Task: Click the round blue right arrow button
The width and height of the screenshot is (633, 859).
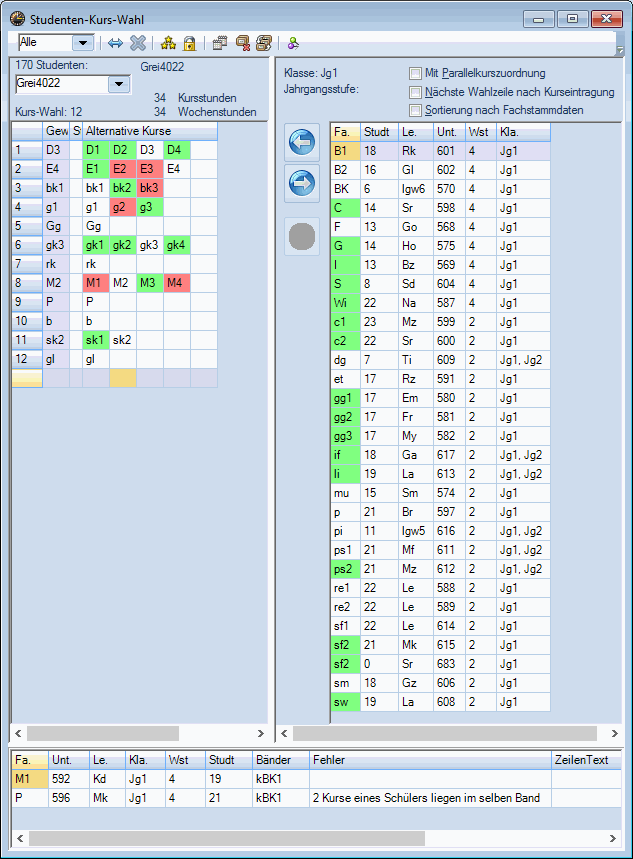Action: pyautogui.click(x=301, y=185)
